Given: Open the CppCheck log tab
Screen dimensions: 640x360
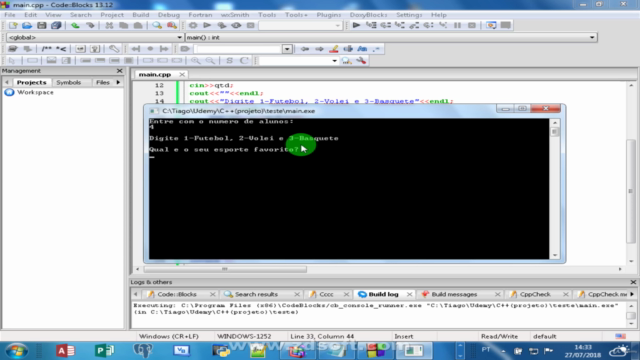Looking at the screenshot, I should (x=535, y=294).
